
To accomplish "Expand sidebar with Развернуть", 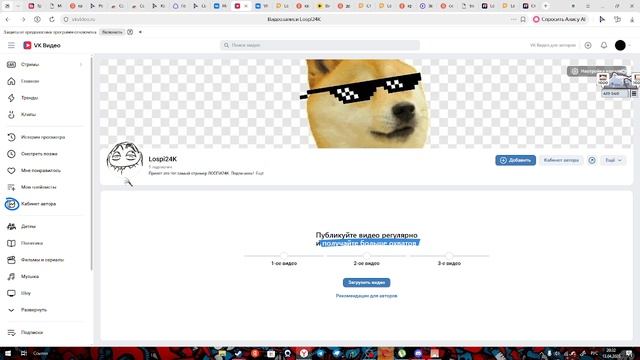I will coord(33,310).
